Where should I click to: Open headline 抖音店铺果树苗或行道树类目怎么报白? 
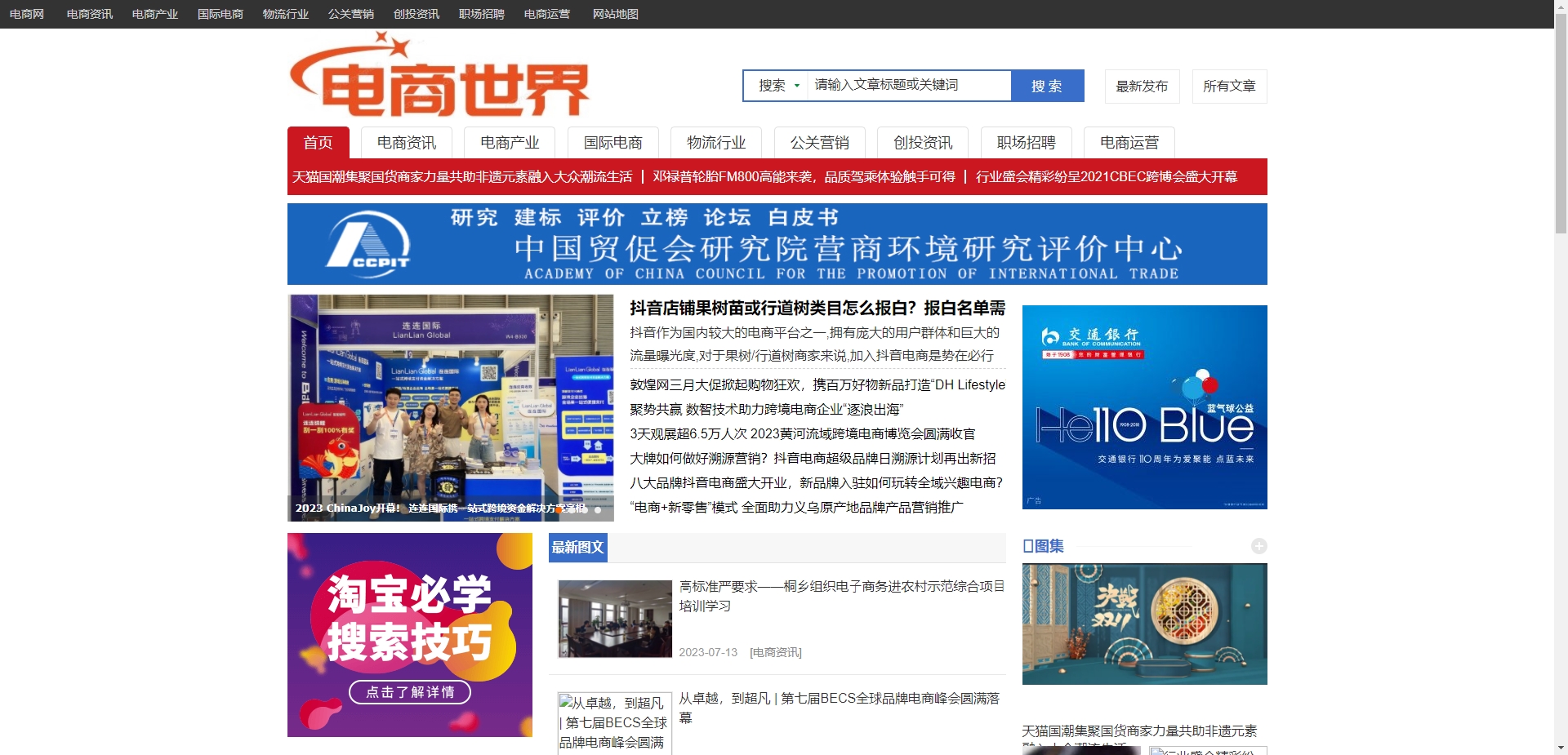(817, 308)
